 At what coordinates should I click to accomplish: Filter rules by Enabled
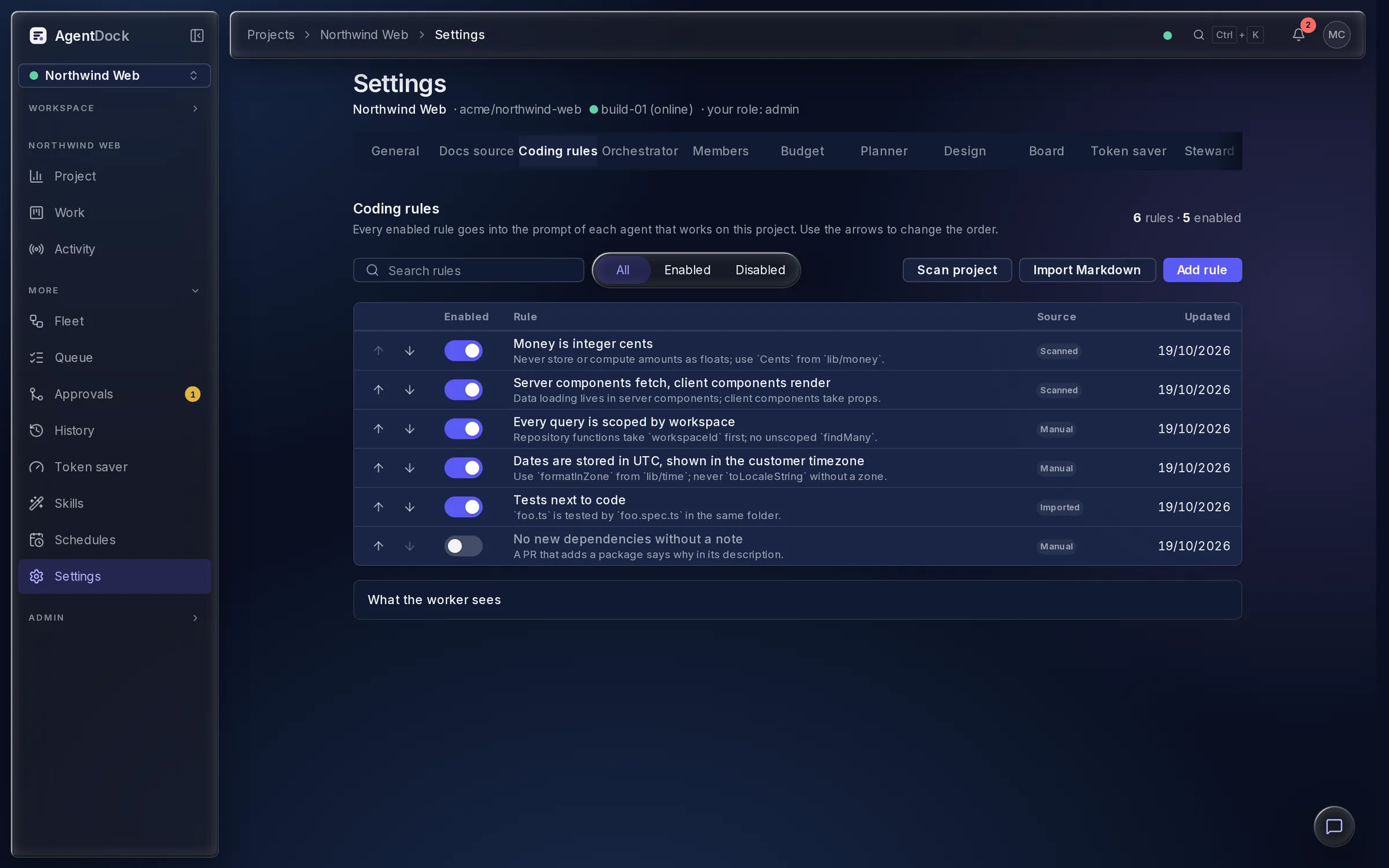687,270
